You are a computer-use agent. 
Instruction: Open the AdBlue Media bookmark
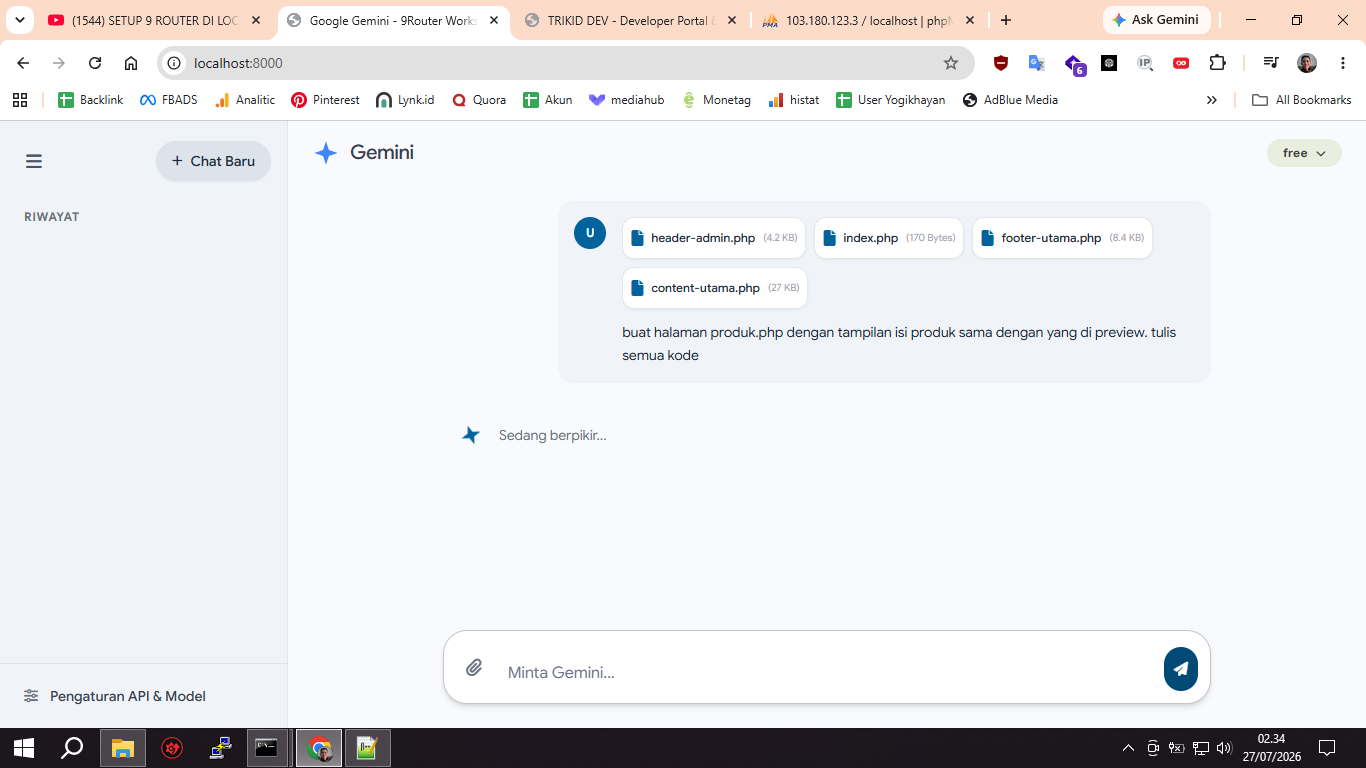tap(1010, 100)
